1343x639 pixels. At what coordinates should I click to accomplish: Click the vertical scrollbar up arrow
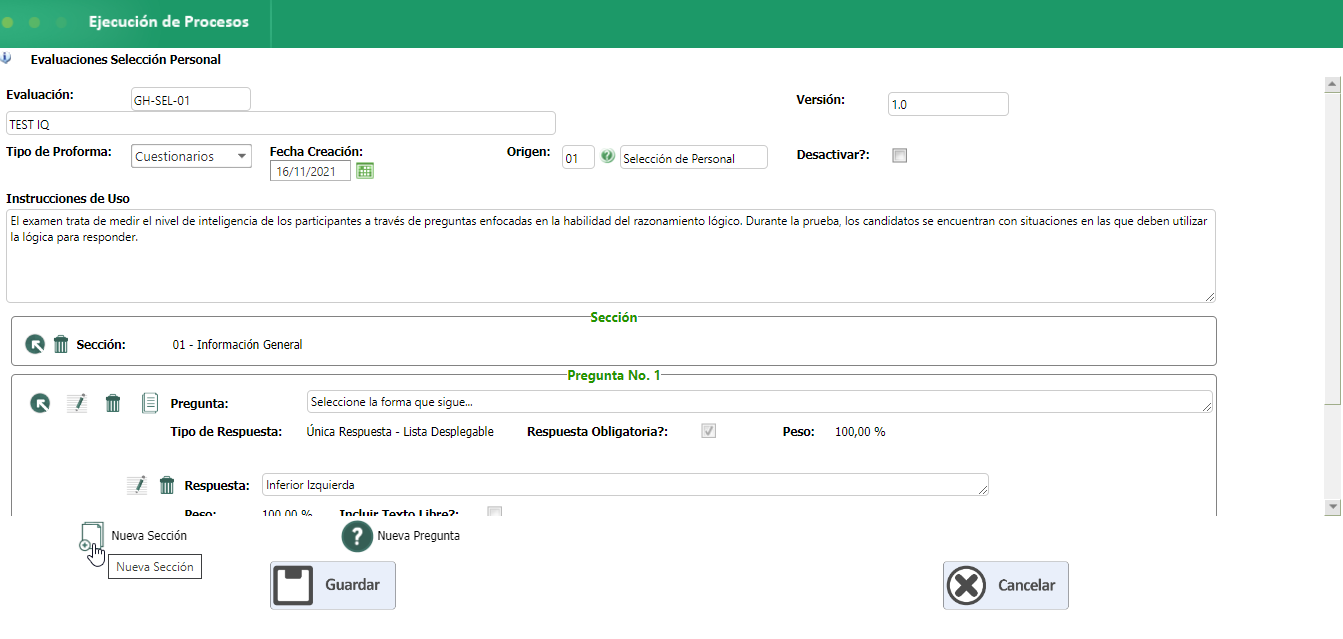(1331, 87)
